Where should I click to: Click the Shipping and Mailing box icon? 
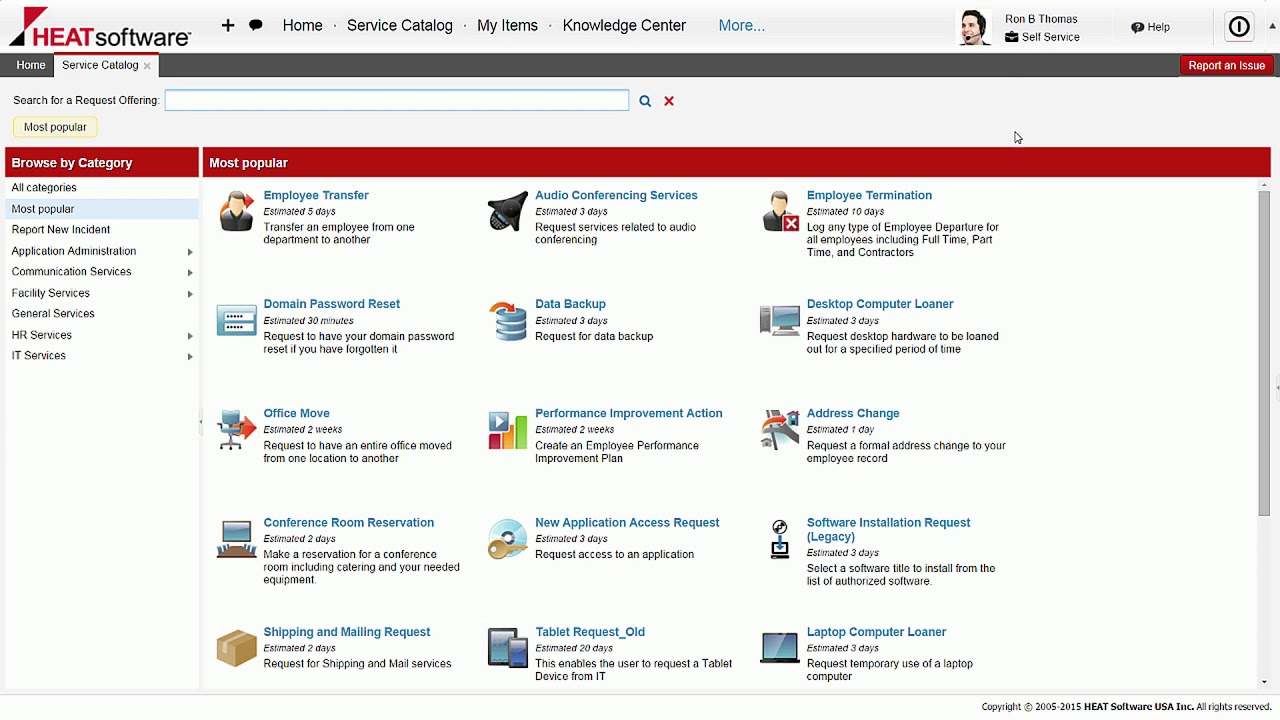(237, 648)
